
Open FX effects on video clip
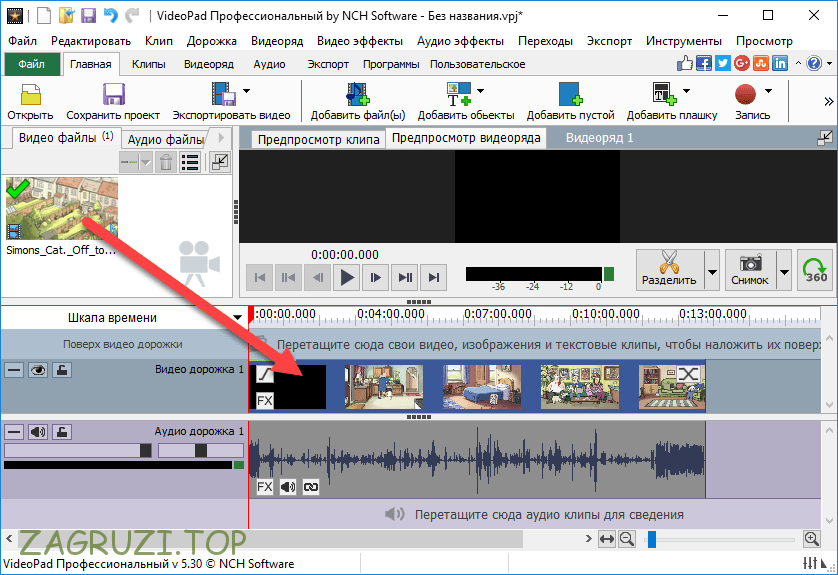pyautogui.click(x=265, y=400)
